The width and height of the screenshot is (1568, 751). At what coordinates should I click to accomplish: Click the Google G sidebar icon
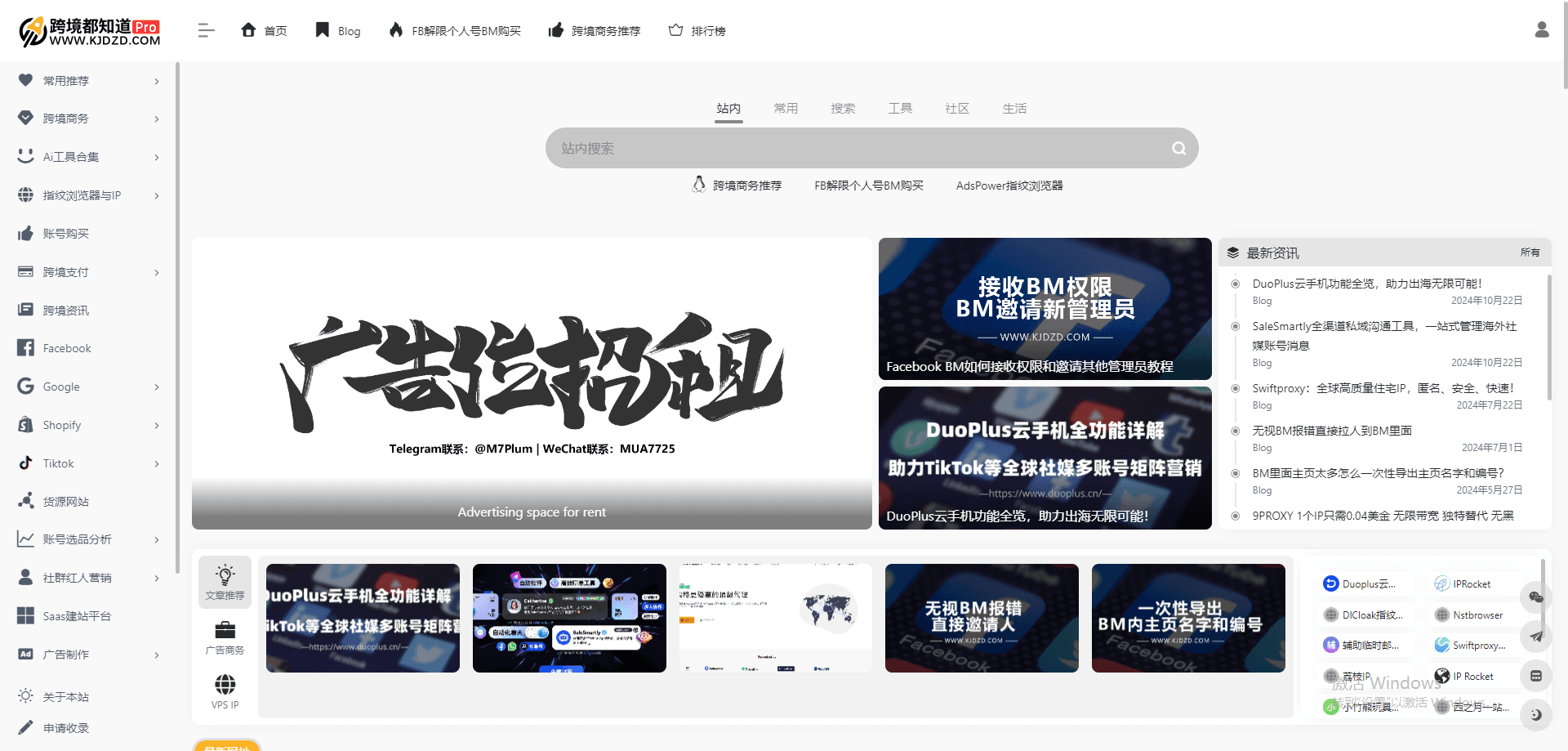tap(26, 386)
